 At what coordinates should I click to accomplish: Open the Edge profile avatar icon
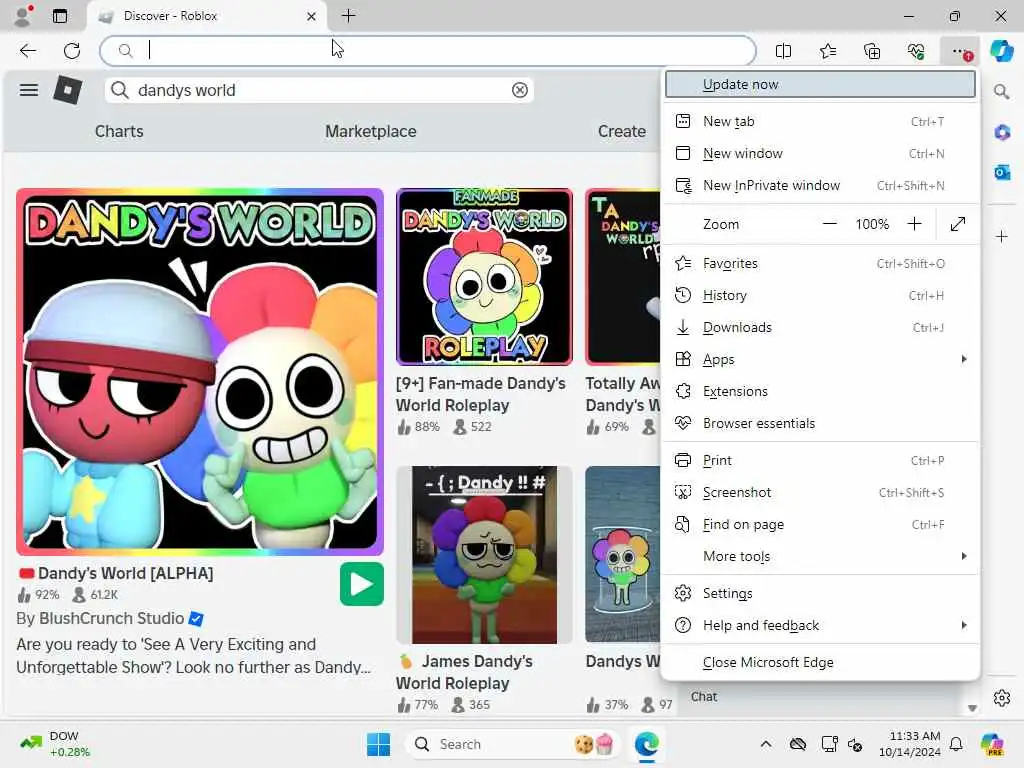click(23, 16)
